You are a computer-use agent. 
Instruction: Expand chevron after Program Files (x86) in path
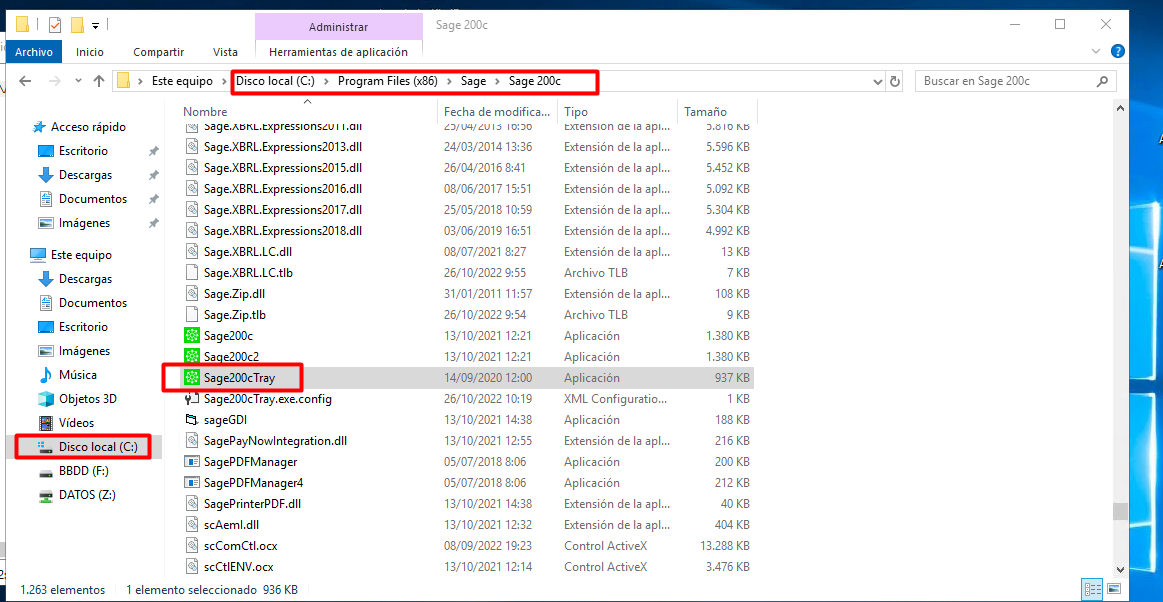(449, 81)
